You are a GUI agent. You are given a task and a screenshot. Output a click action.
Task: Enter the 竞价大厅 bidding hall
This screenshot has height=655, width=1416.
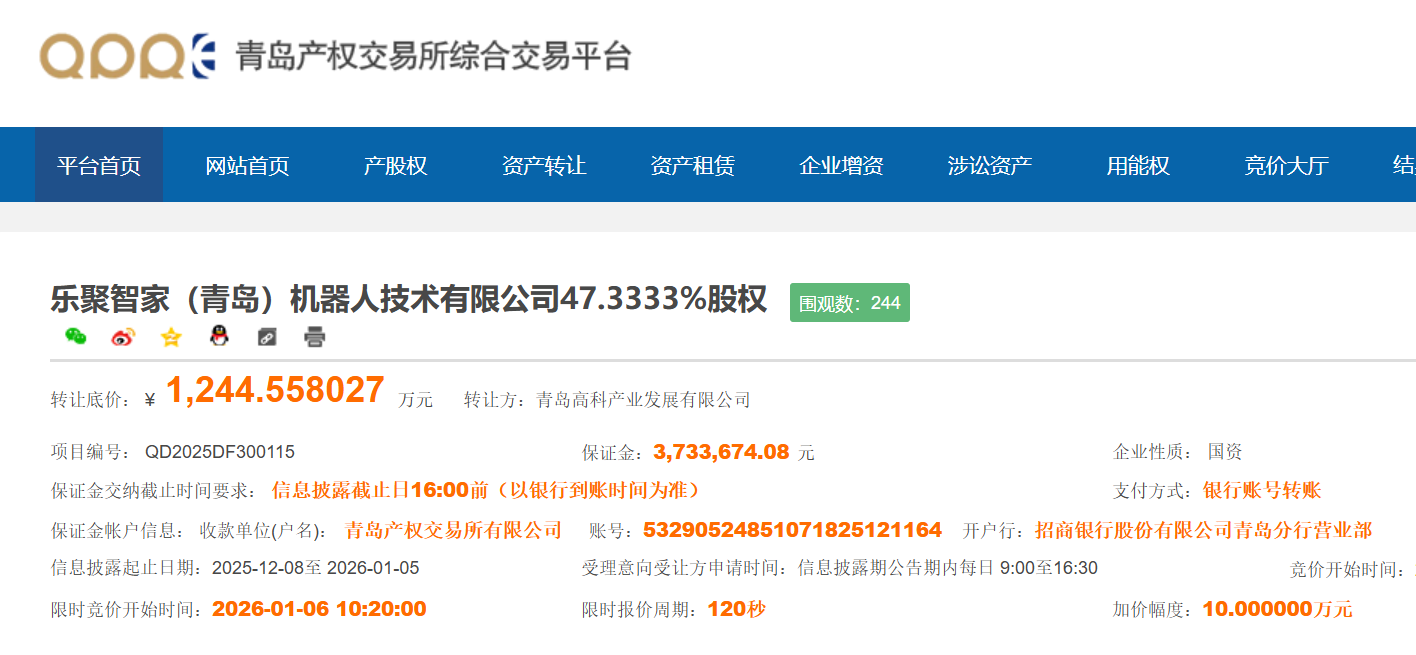(1286, 165)
